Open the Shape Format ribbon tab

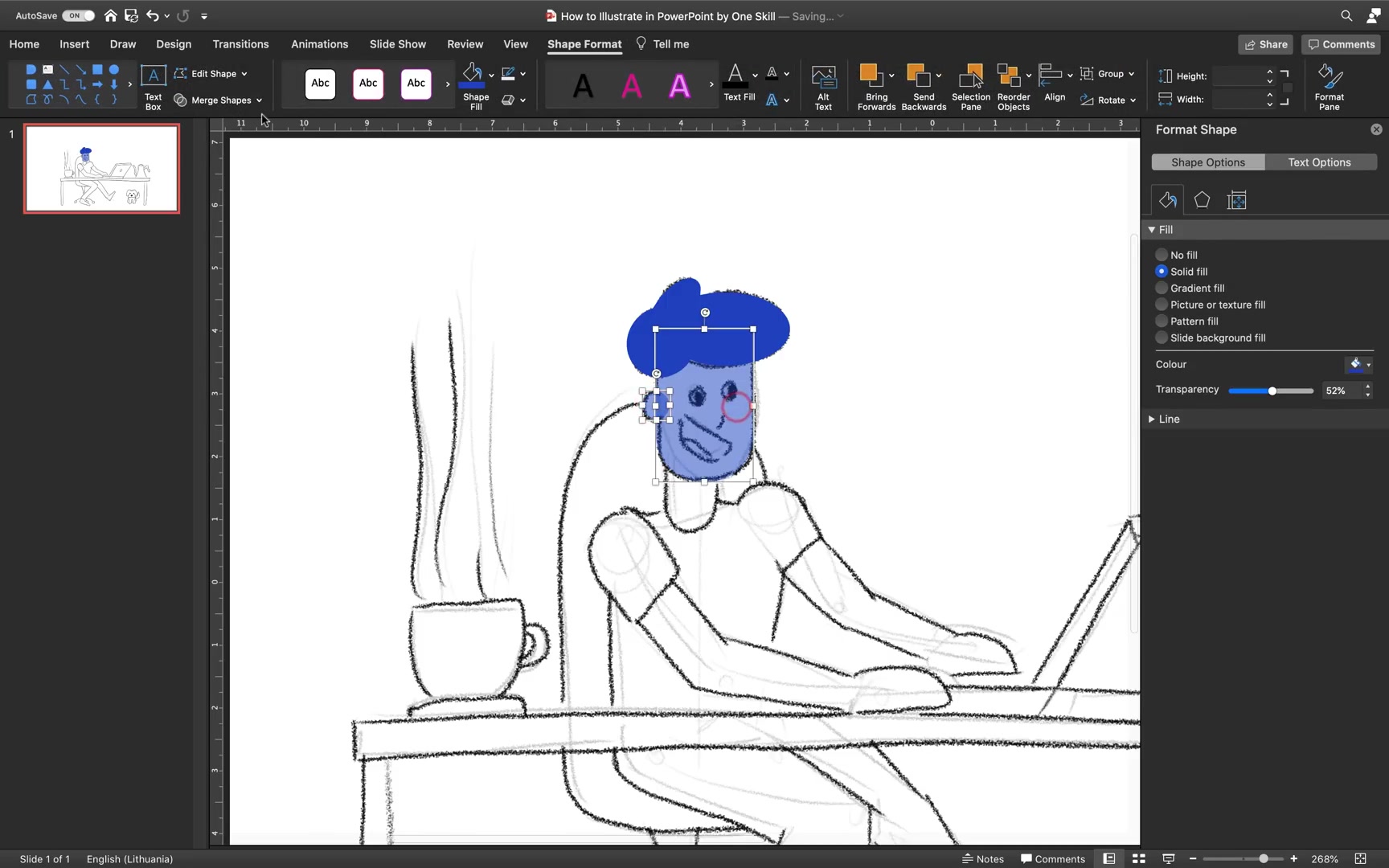(584, 44)
